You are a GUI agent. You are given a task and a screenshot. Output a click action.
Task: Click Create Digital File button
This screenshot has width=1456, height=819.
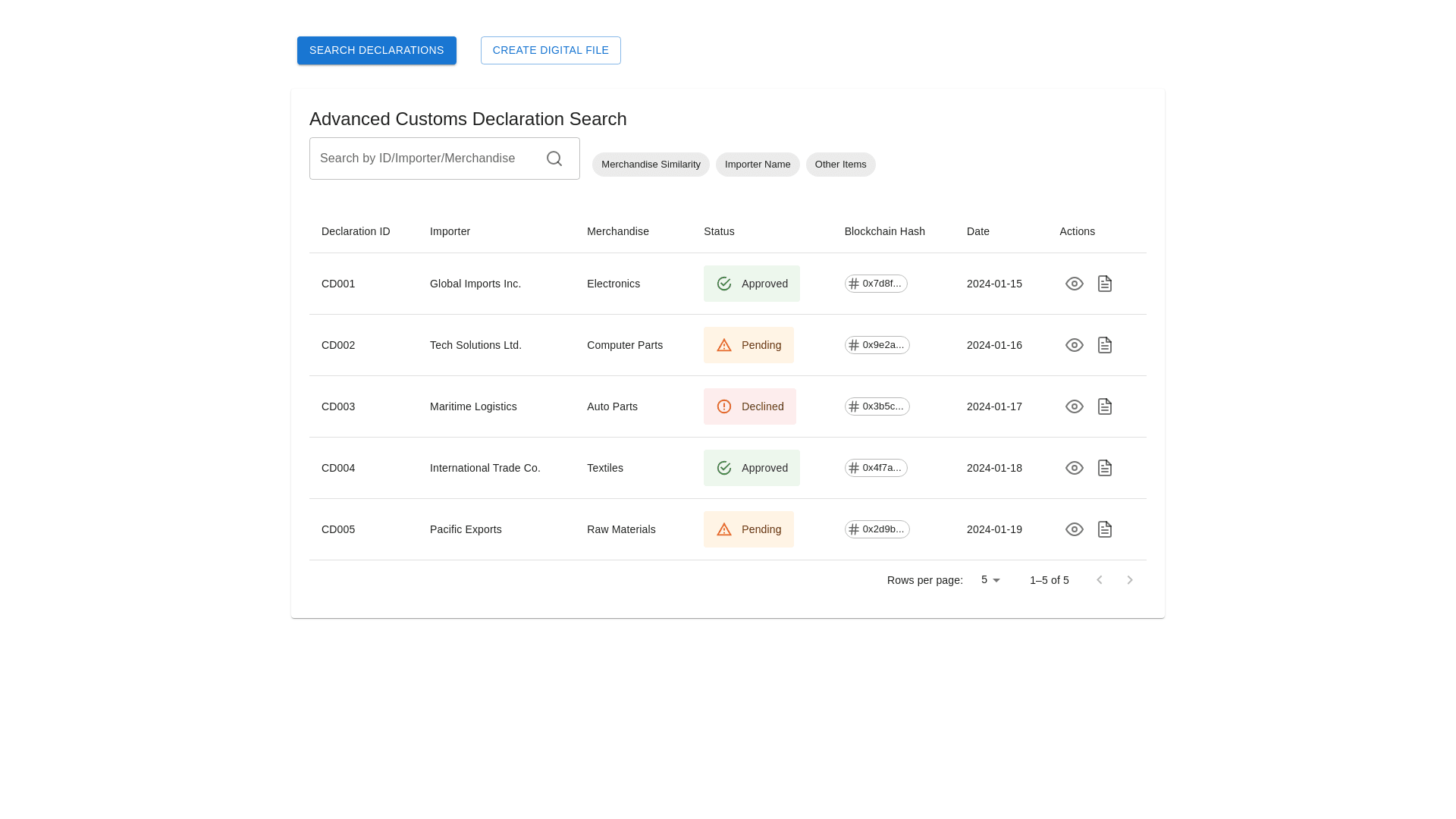[x=551, y=51]
